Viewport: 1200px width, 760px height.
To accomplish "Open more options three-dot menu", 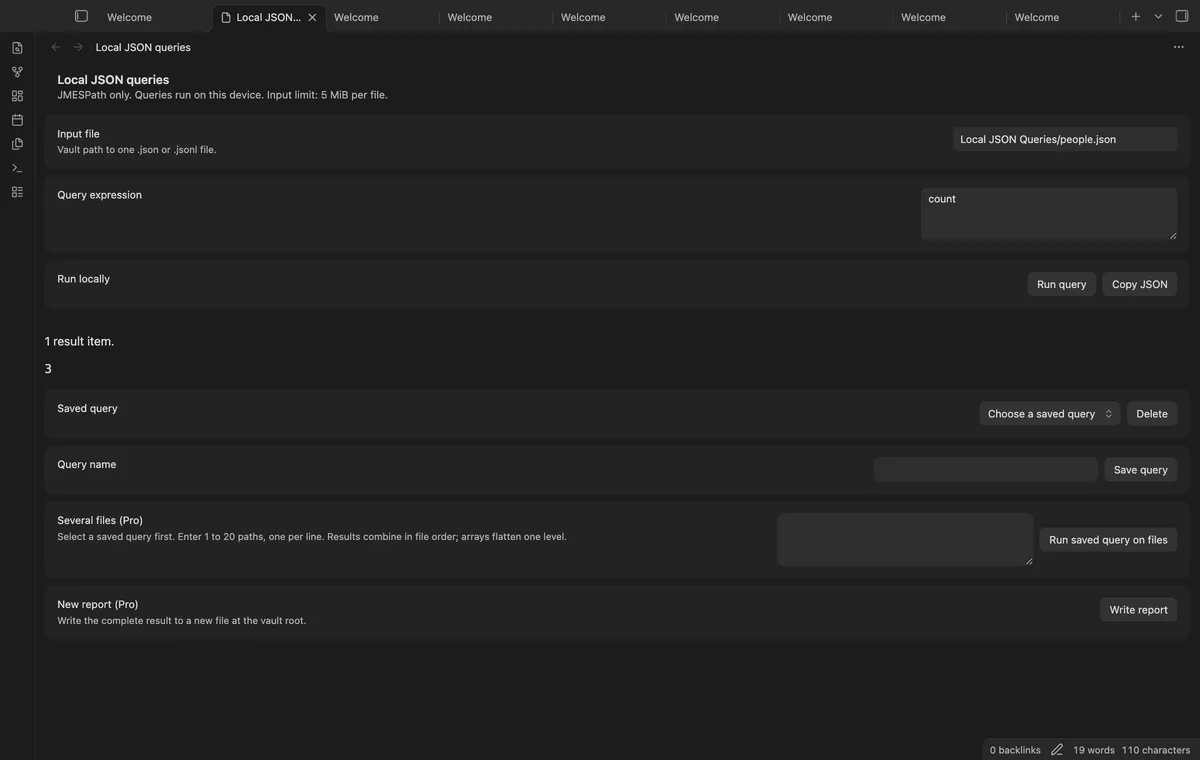I will click(x=1178, y=47).
